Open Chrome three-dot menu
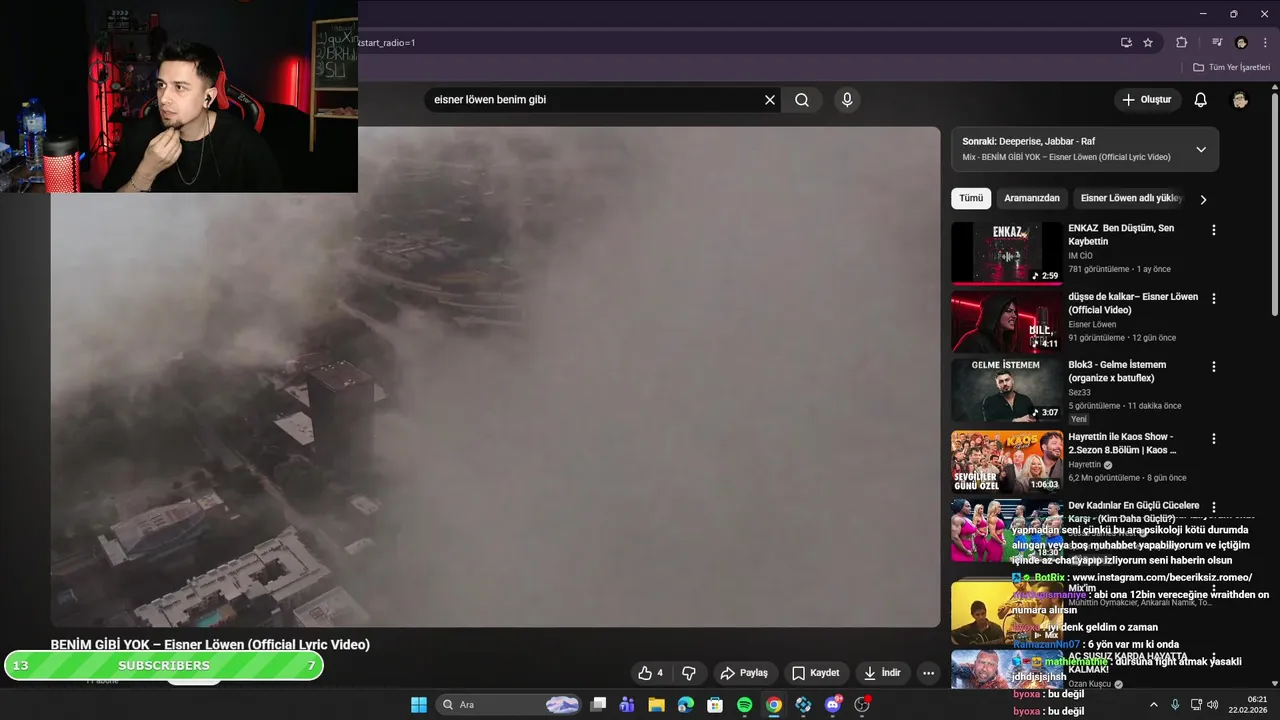Screen dimensions: 1280x720 click(x=1266, y=43)
